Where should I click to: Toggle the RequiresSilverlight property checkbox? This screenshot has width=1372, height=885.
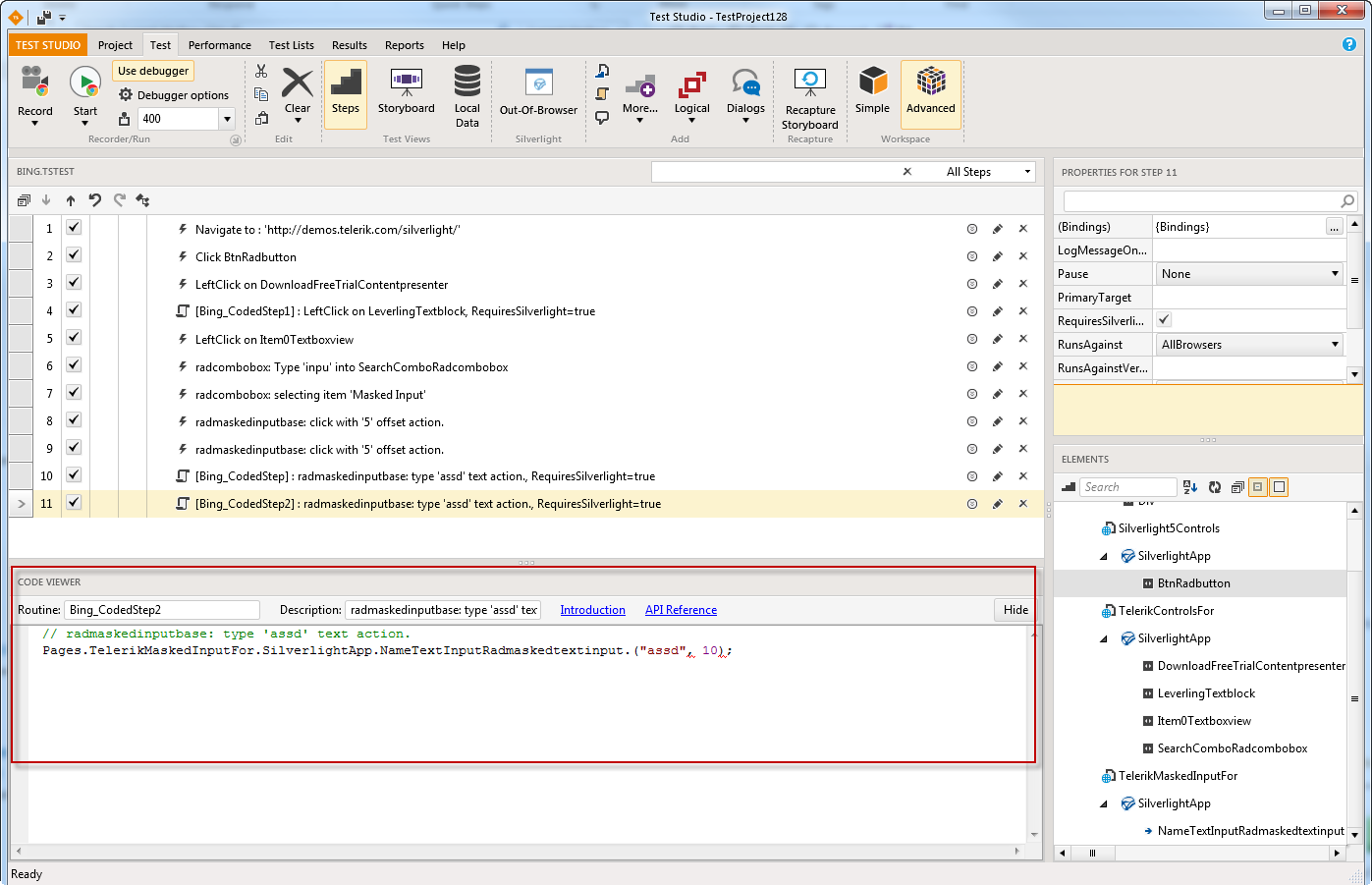pos(1164,320)
